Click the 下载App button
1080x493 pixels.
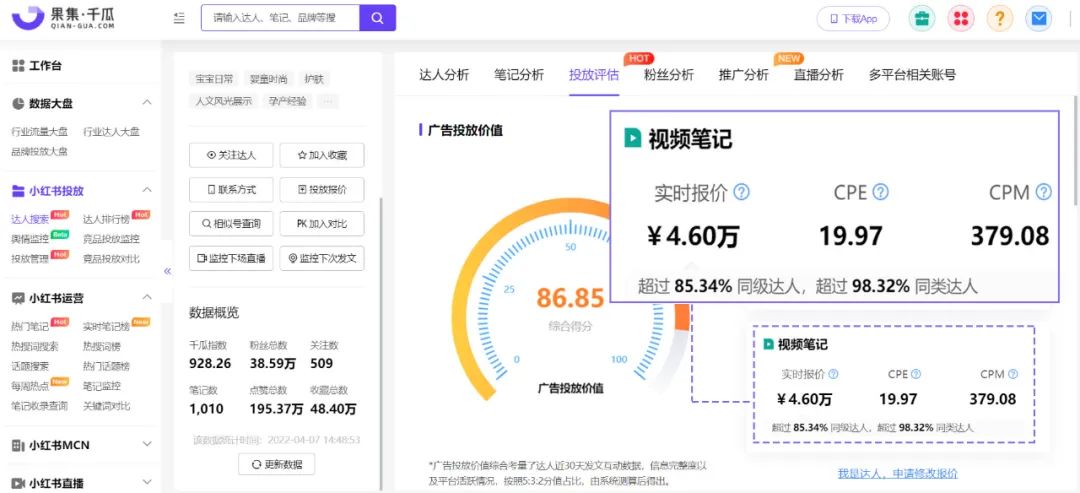pyautogui.click(x=853, y=19)
